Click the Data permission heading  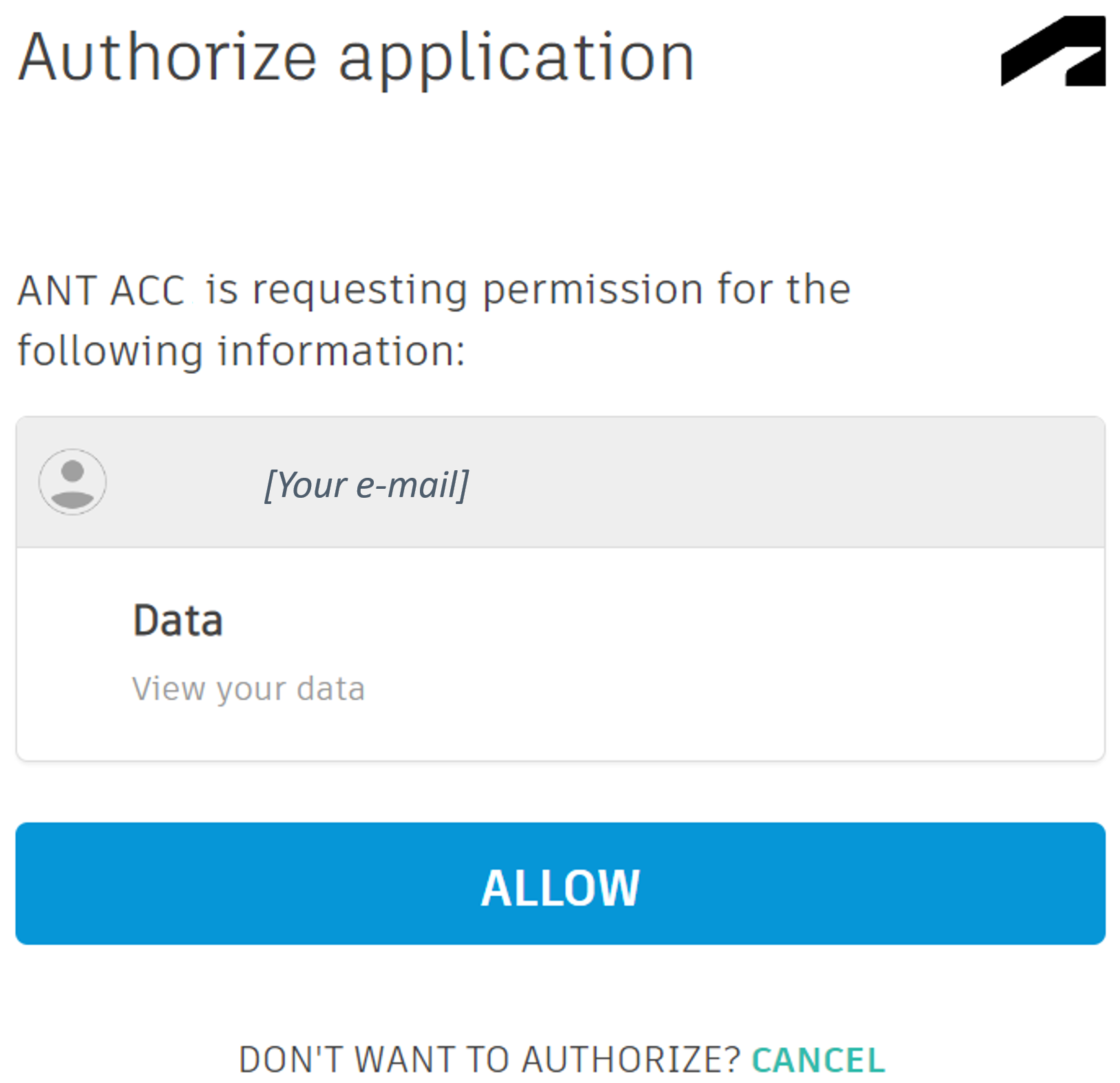pos(178,620)
